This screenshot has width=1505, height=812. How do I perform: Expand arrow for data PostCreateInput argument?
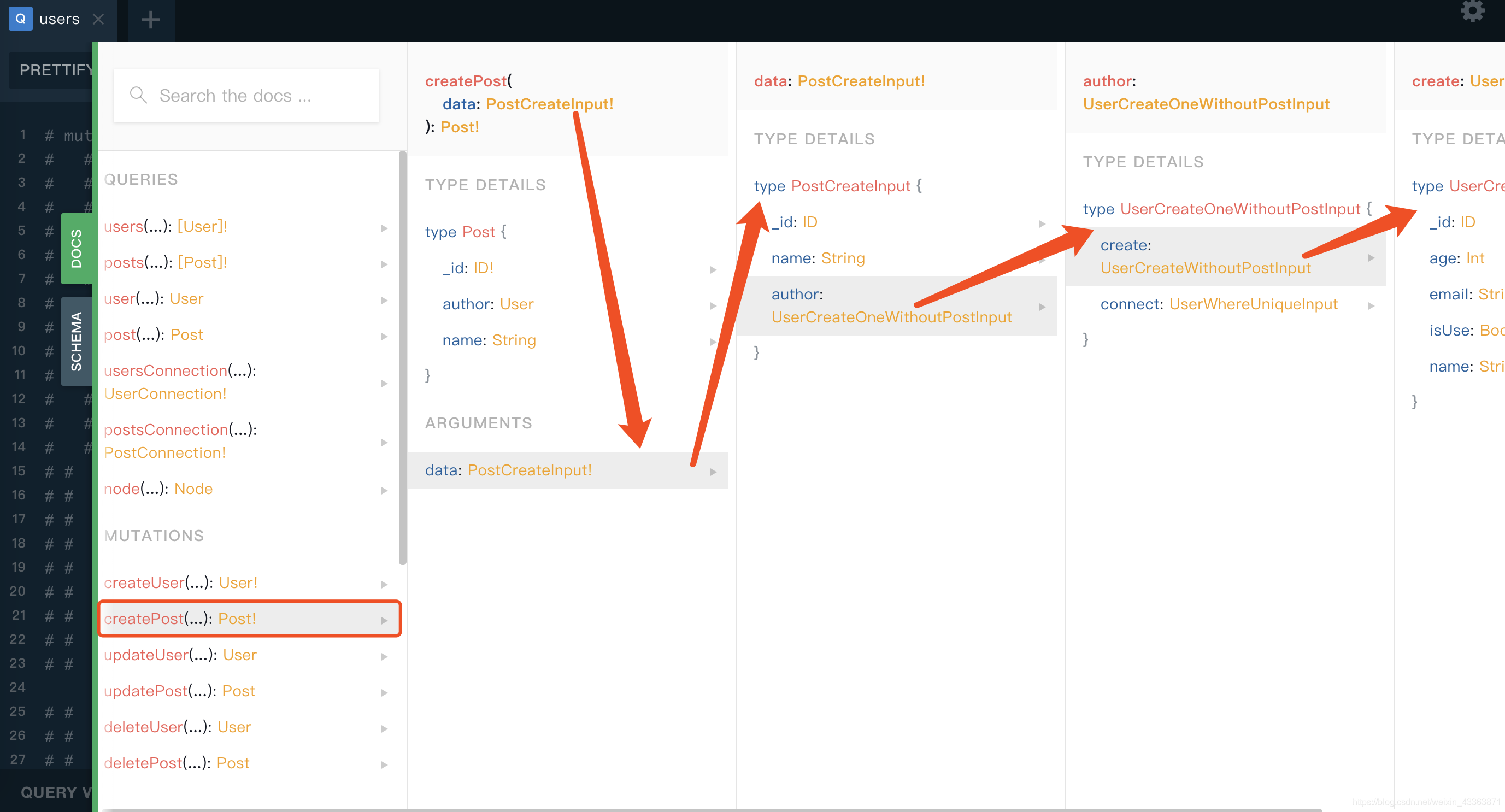coord(713,472)
